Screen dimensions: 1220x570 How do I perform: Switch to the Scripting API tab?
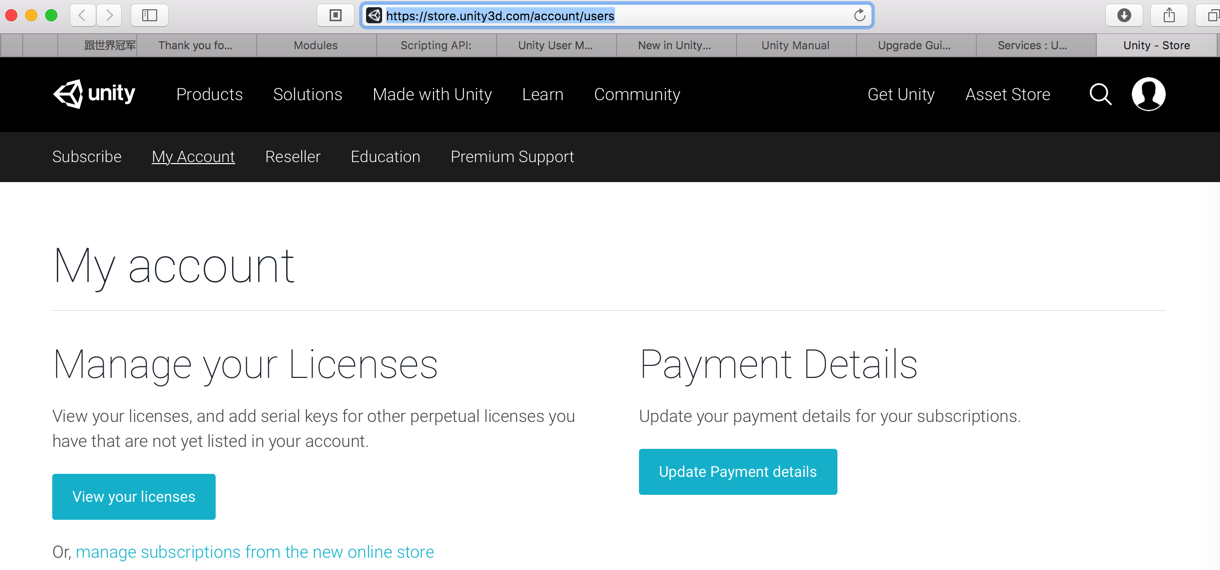click(436, 45)
